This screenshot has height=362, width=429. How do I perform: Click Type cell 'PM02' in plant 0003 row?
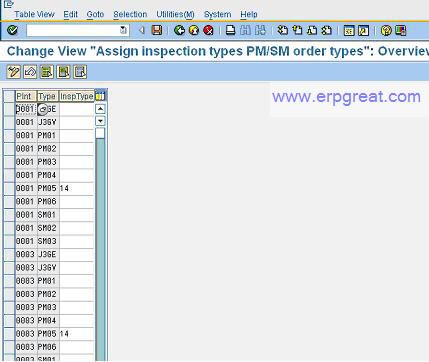coord(48,294)
